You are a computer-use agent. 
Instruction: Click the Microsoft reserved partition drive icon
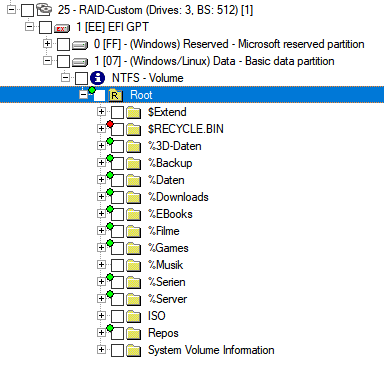[x=80, y=44]
